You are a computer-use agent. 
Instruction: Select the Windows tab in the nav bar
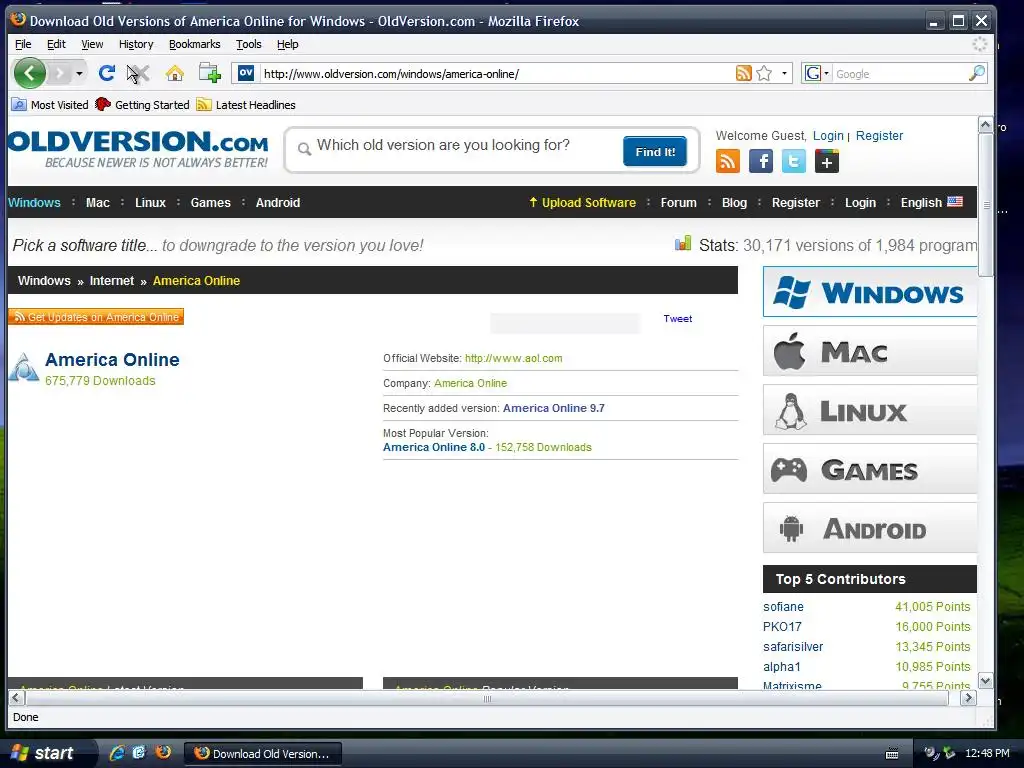click(34, 202)
